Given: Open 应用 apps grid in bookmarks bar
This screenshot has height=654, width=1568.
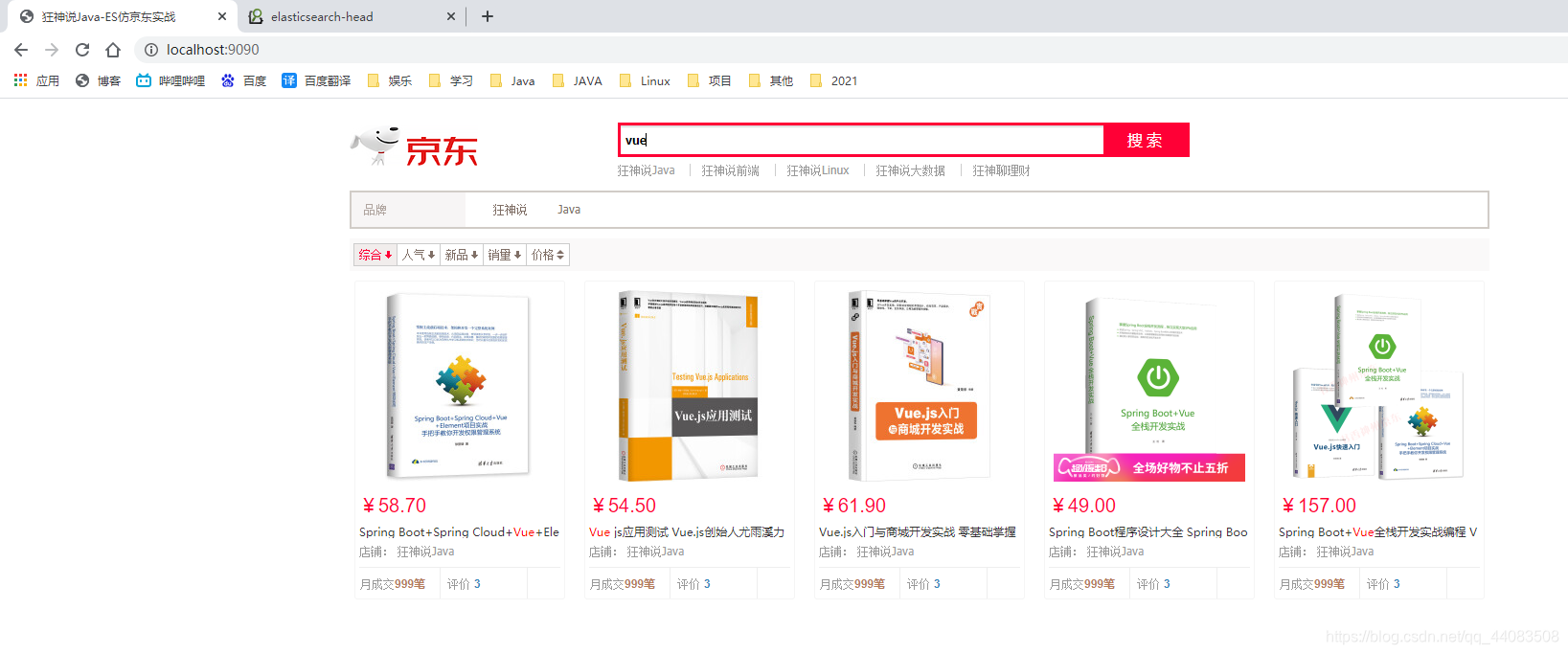Looking at the screenshot, I should tap(36, 80).
